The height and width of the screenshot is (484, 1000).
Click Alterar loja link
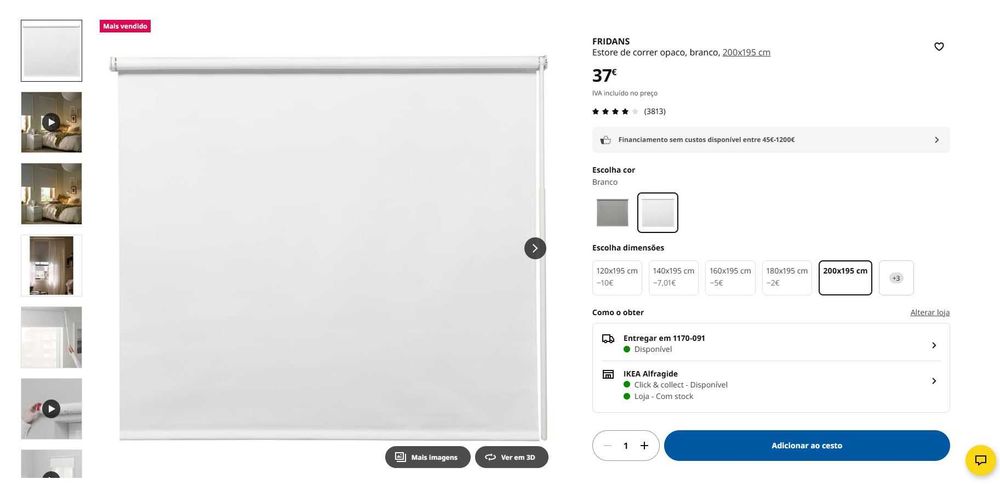(x=930, y=312)
